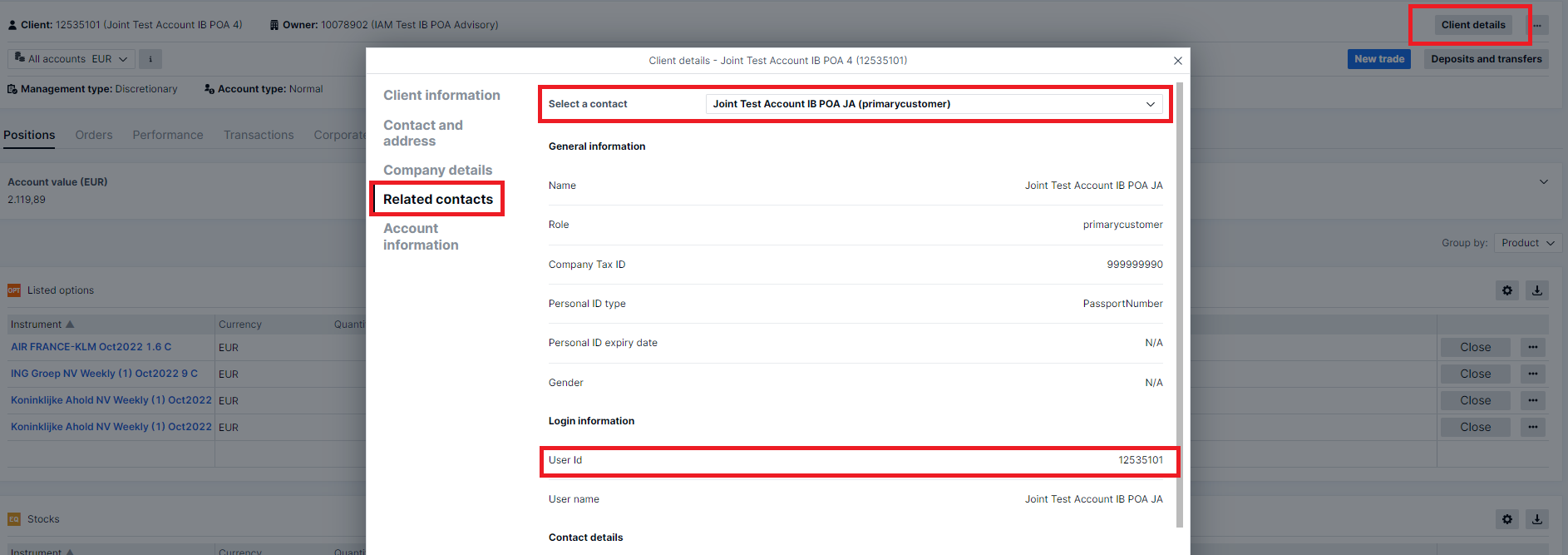Screen dimensions: 1568x555
Task: Open more actions for ING Groep row
Action: [1533, 374]
